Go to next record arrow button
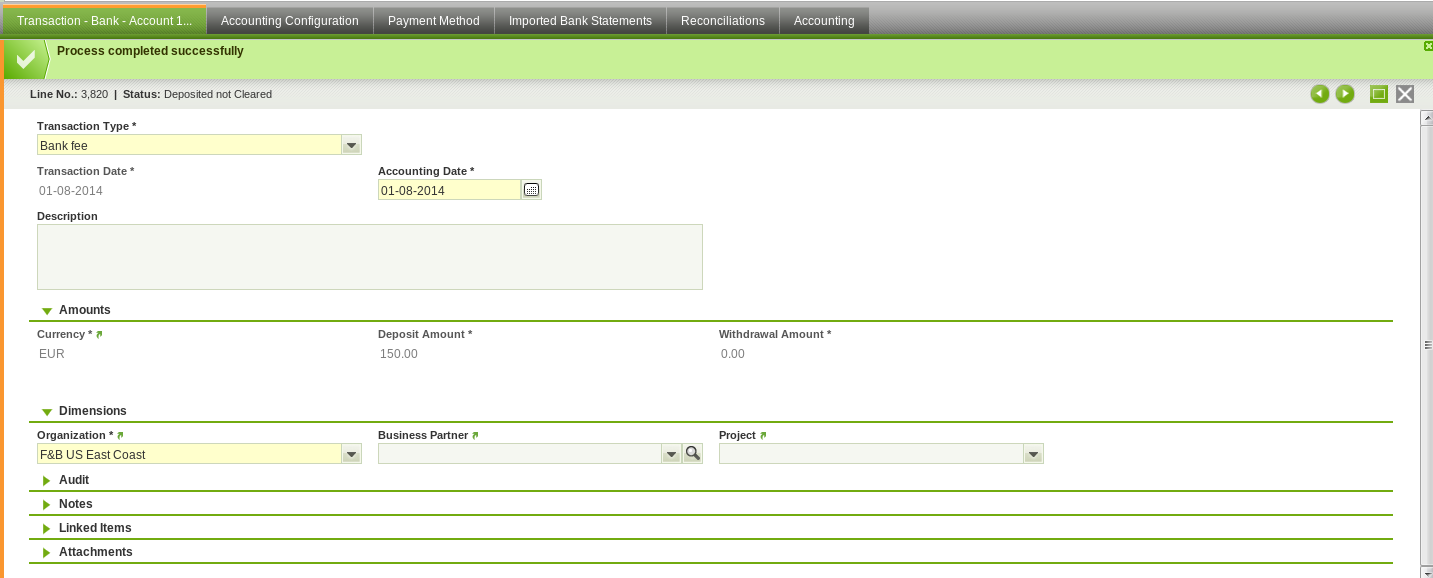The width and height of the screenshot is (1433, 578). (1345, 94)
